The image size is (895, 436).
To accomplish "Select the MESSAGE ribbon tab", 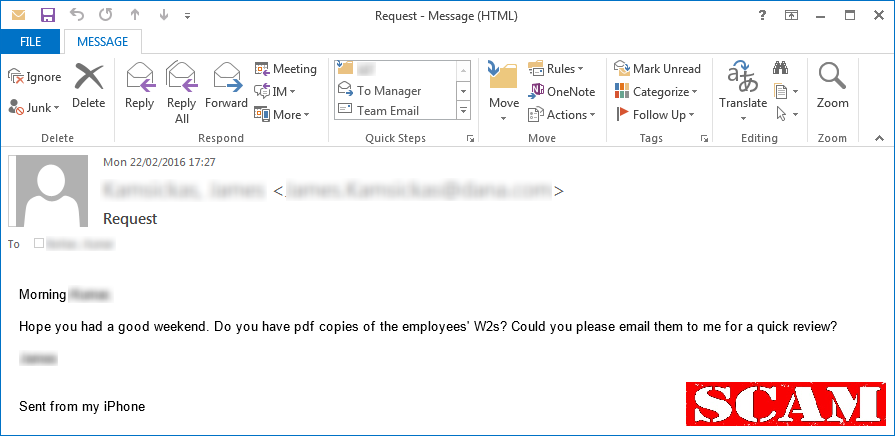I will 103,42.
